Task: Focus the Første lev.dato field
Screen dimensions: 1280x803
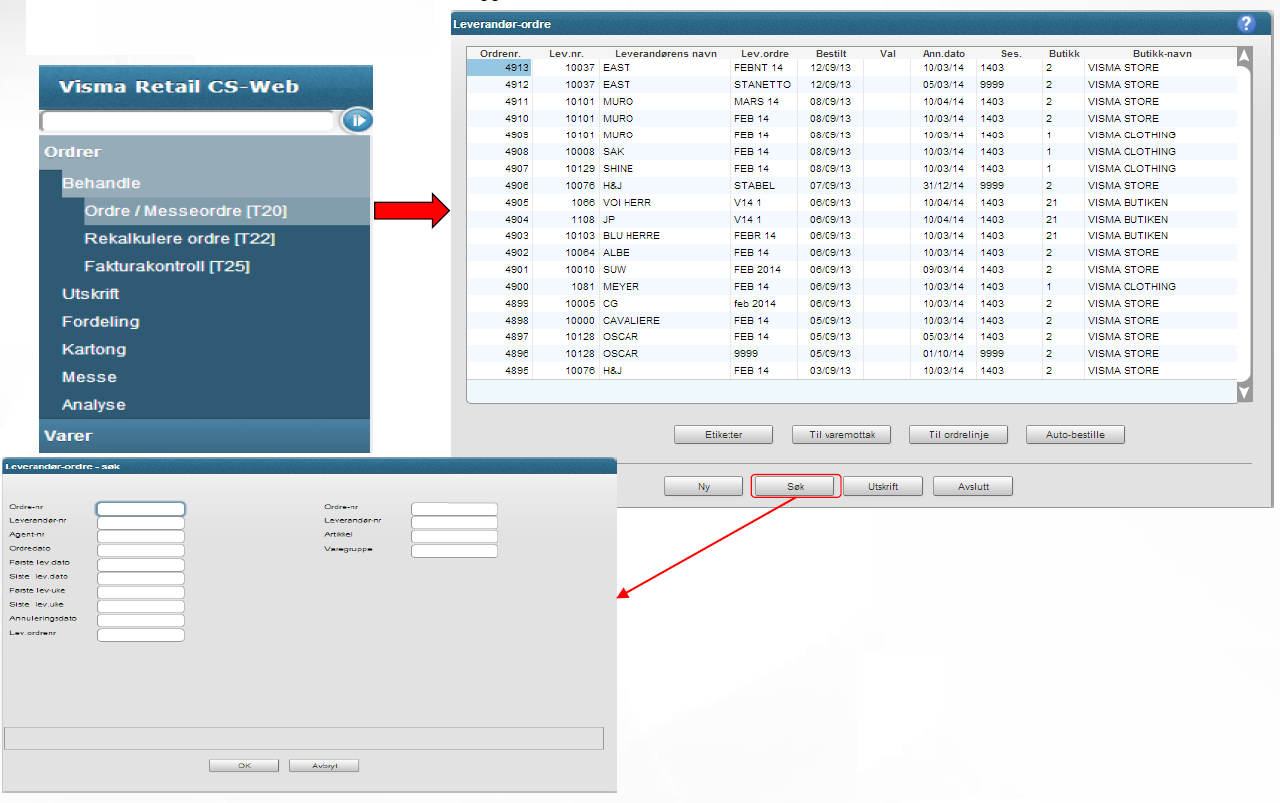Action: click(x=141, y=565)
